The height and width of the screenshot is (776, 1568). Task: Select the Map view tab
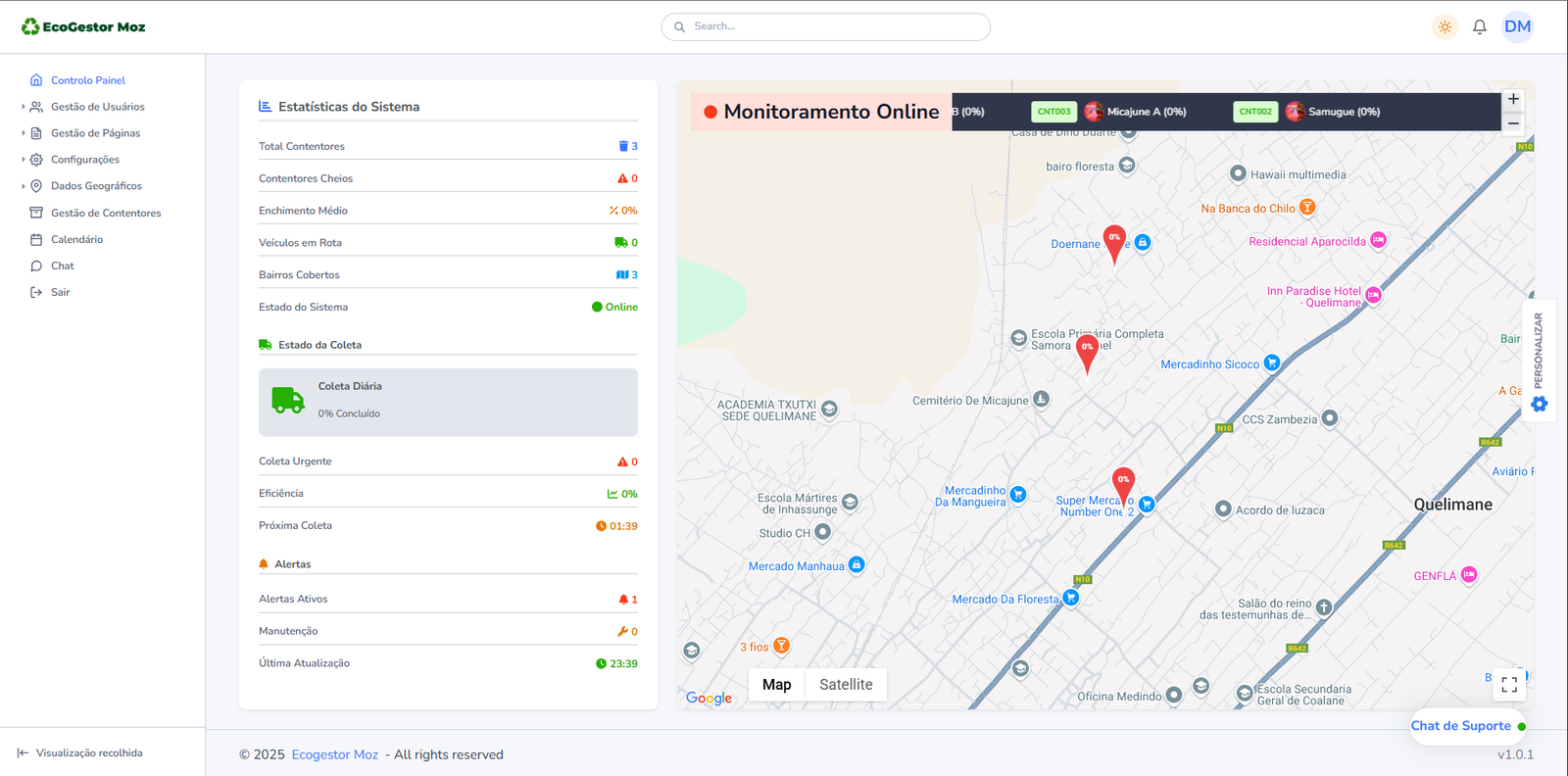[776, 685]
